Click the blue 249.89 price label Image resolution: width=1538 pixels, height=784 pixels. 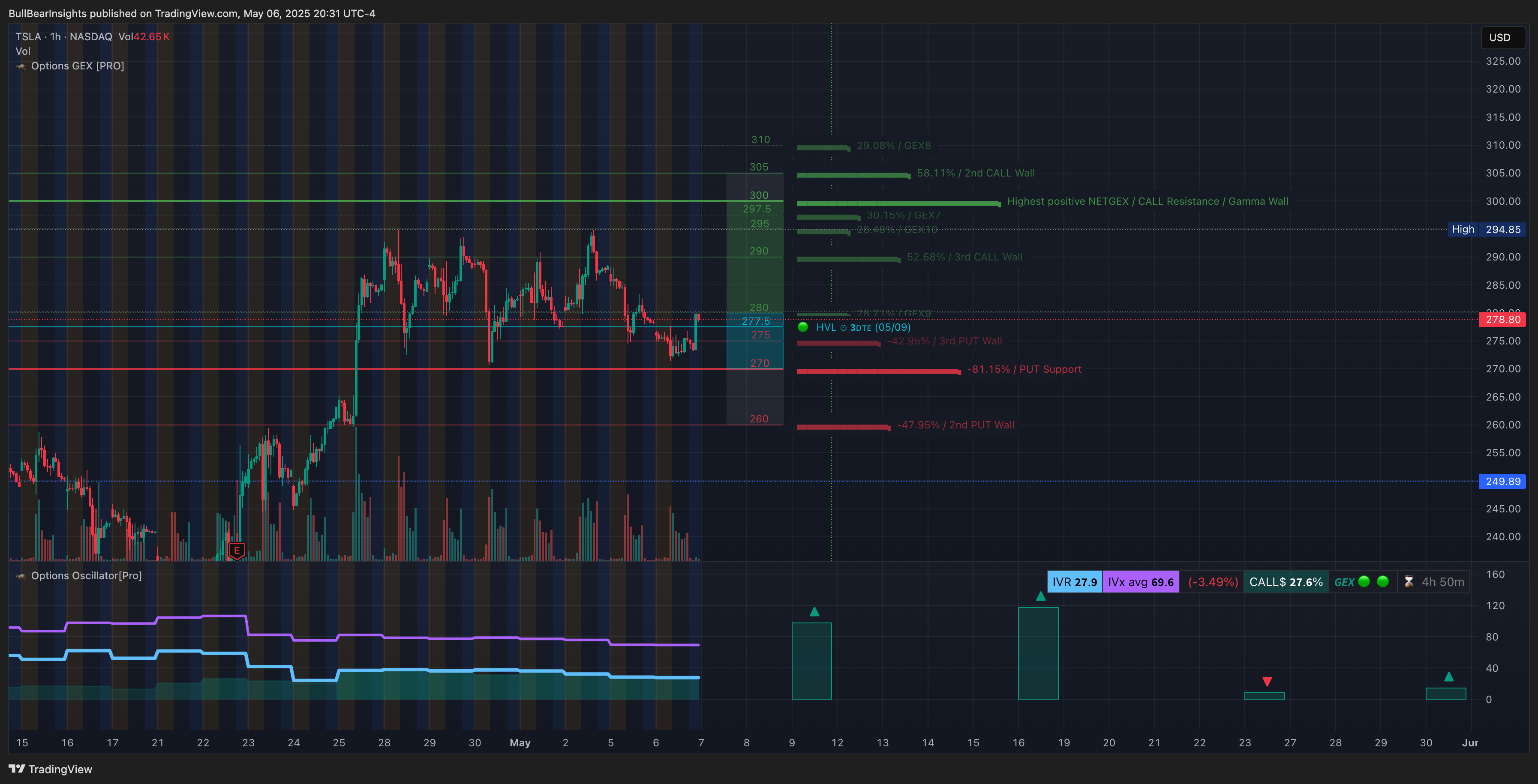click(1502, 481)
